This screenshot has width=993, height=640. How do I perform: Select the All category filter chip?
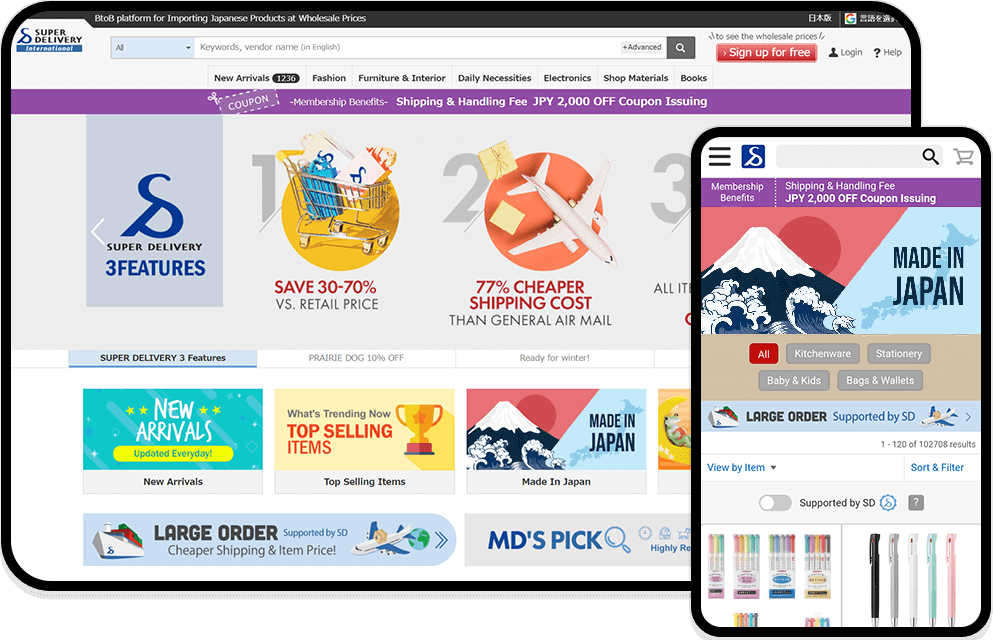click(763, 354)
